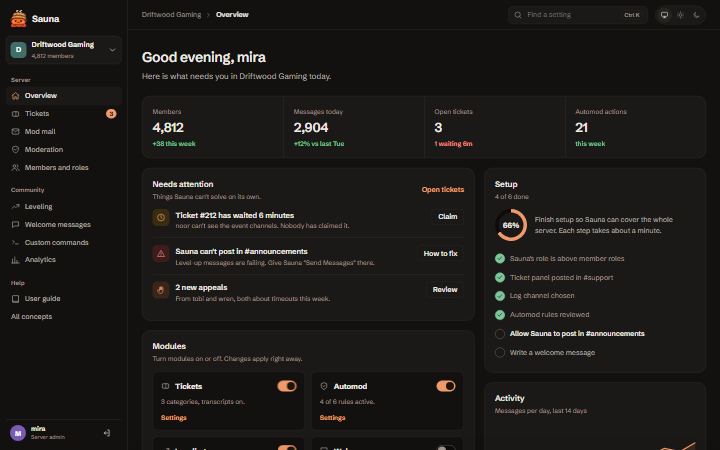
Task: Click the Members and roles people icon
Action: (x=15, y=168)
